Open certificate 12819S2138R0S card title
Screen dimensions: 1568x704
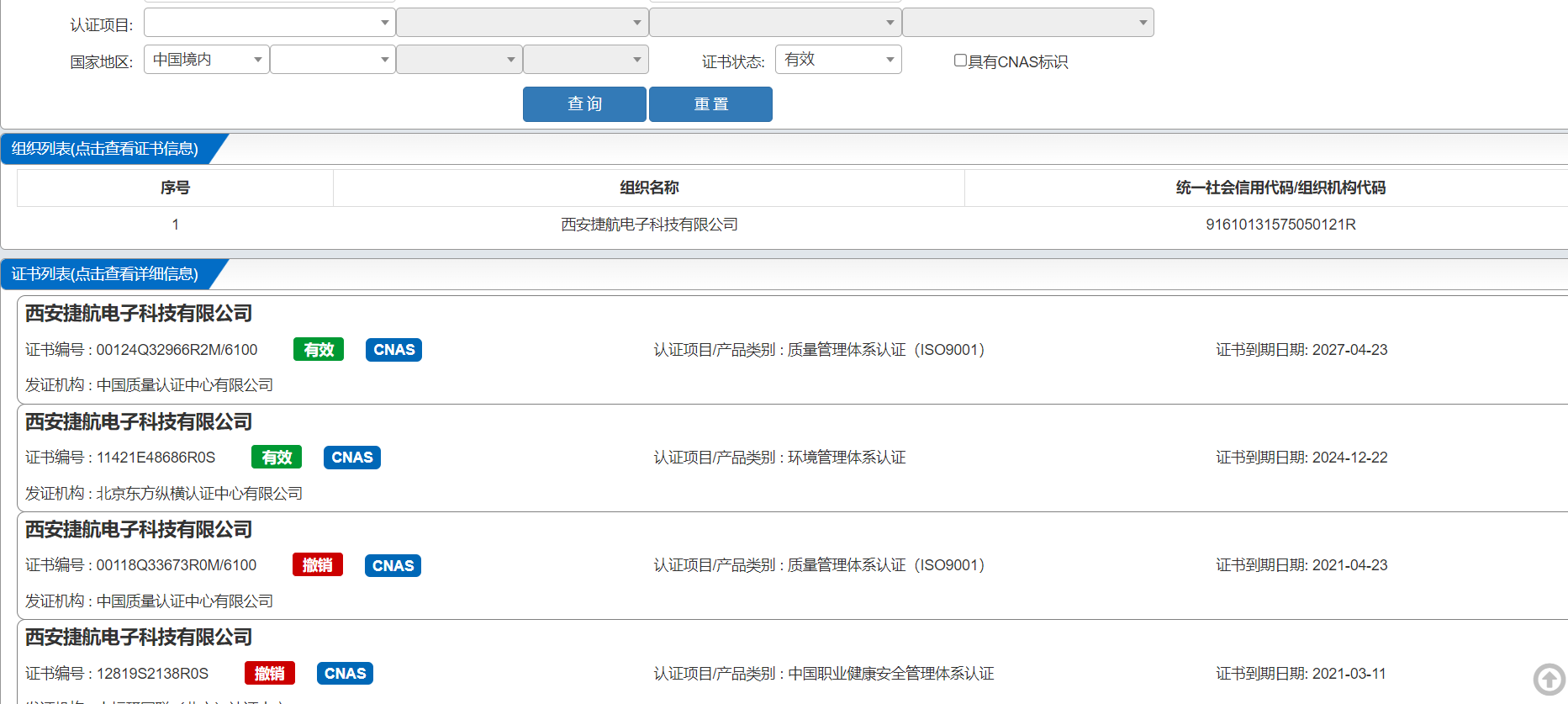[139, 638]
